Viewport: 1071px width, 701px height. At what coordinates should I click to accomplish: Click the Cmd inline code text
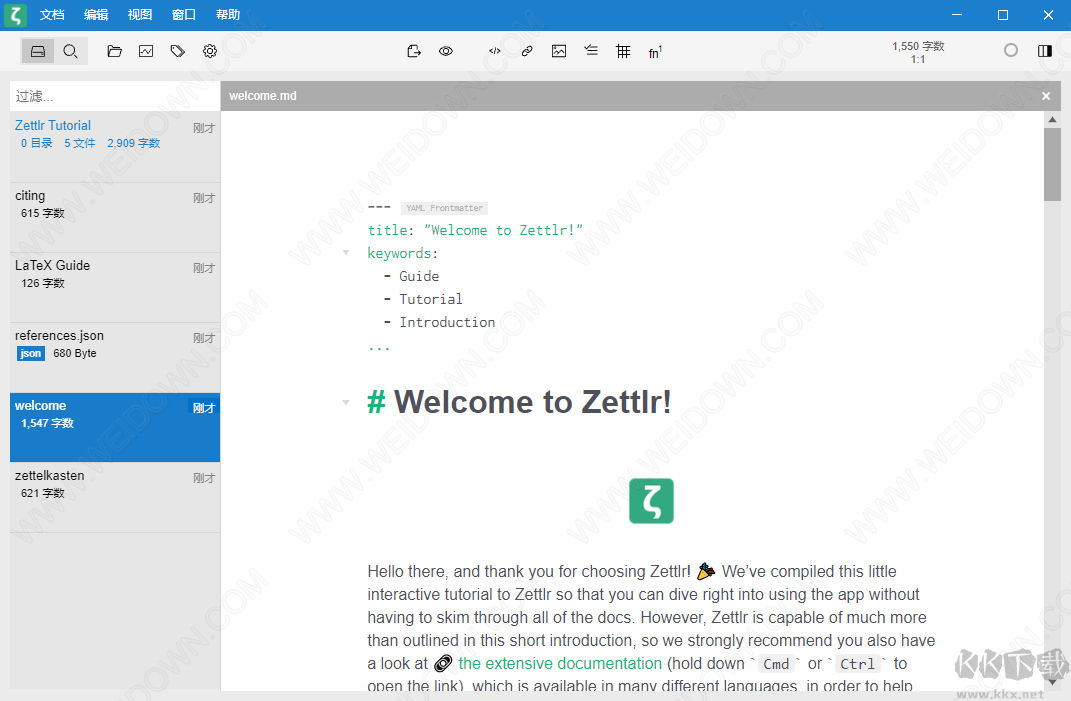coord(776,664)
